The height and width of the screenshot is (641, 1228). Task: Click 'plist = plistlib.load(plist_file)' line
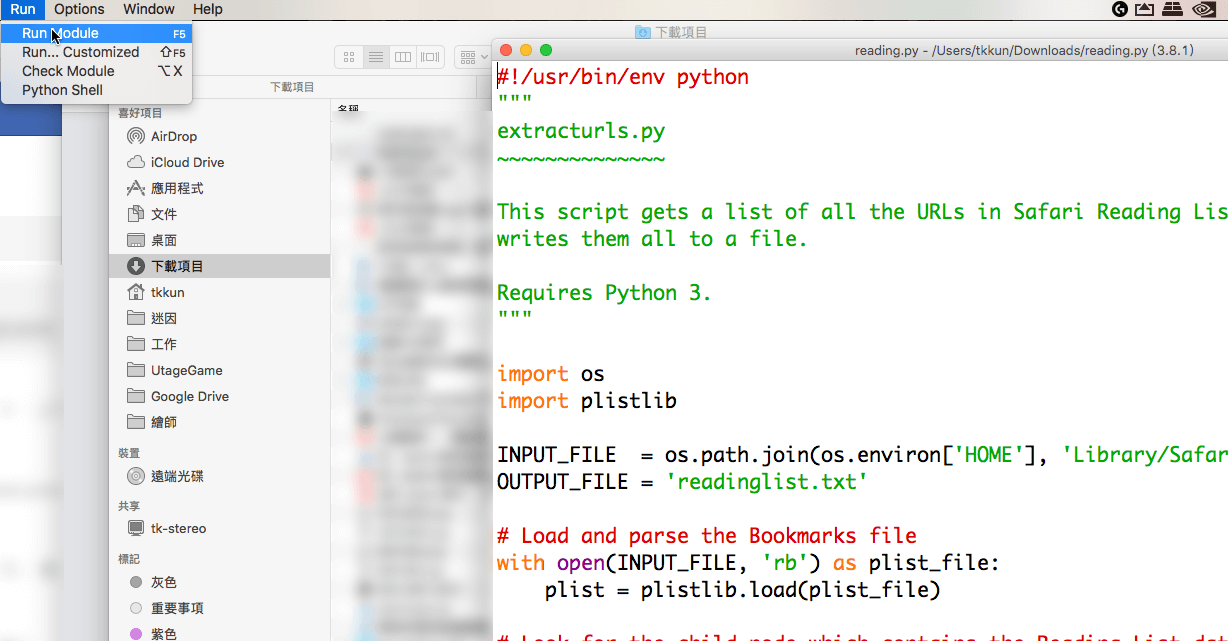point(743,590)
